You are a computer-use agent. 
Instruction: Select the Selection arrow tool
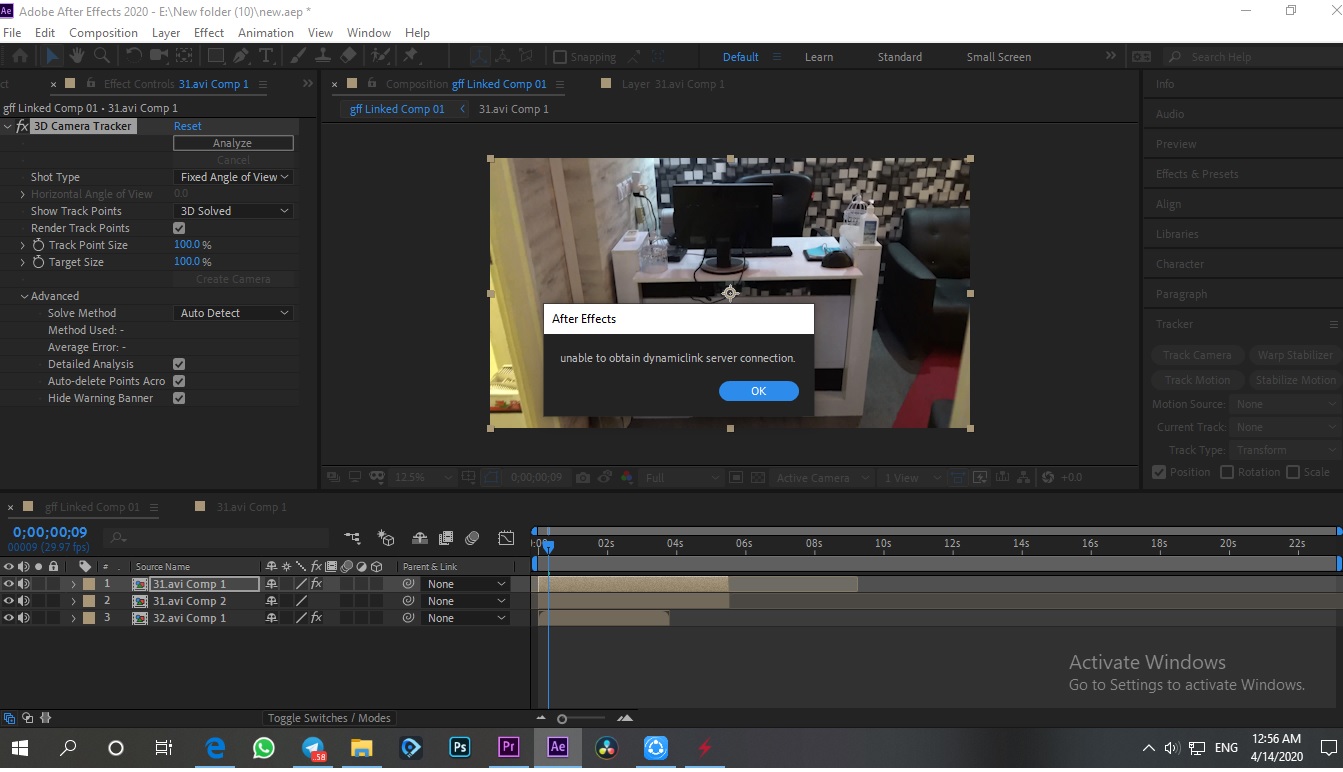click(52, 56)
